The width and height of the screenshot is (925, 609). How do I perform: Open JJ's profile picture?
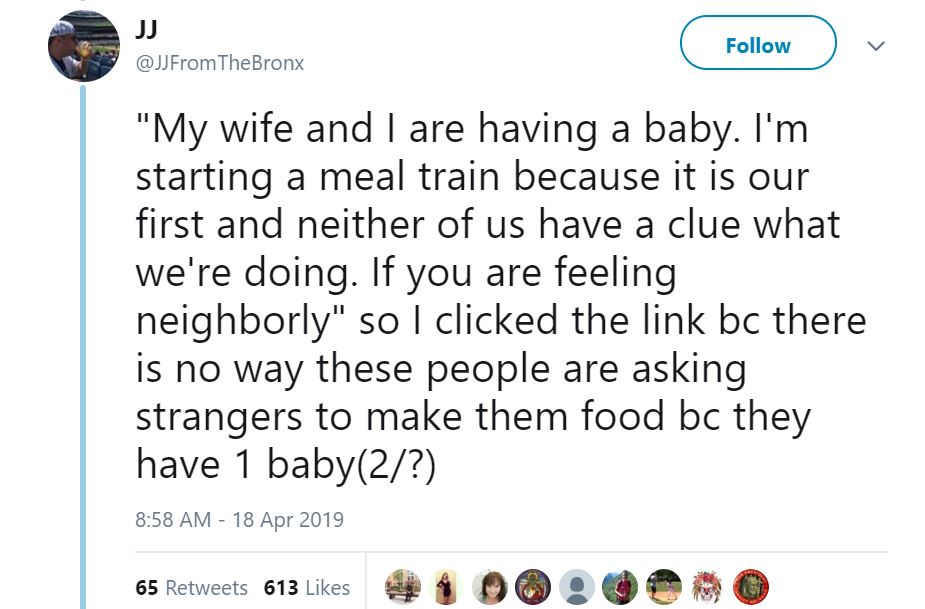[85, 46]
